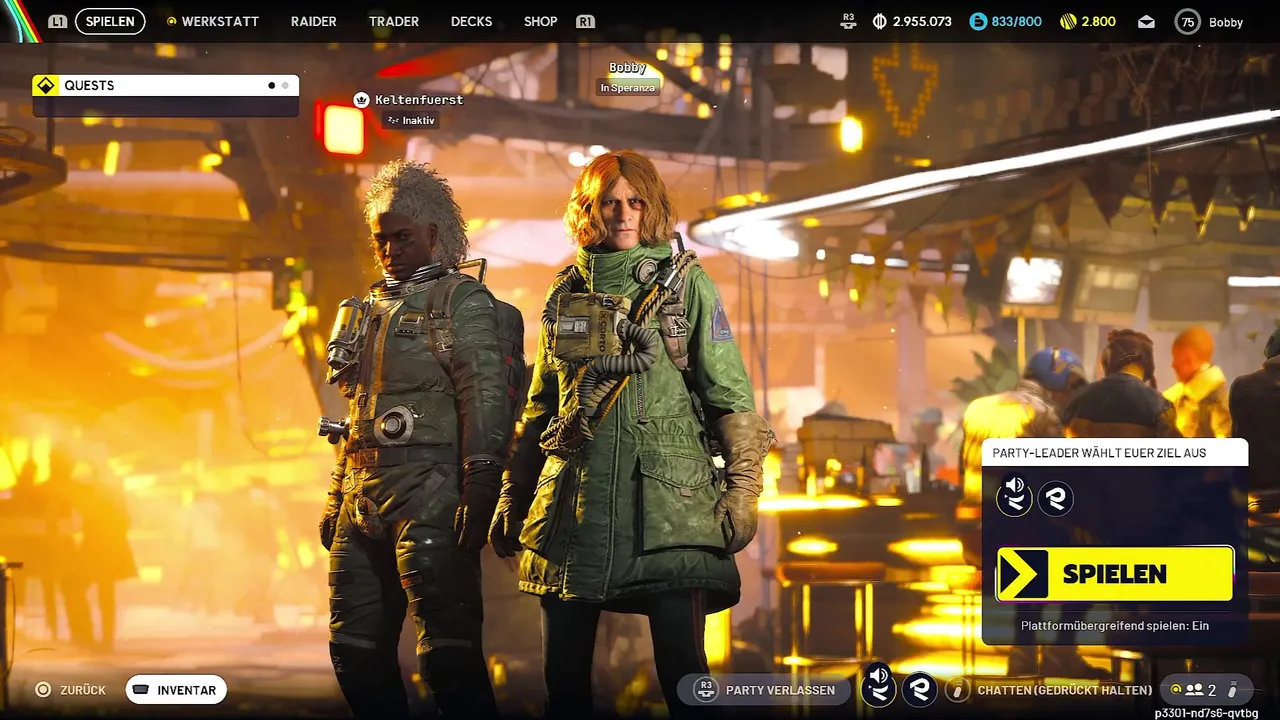Click the R3 icon on PARTY VERLASSEN
Image resolution: width=1280 pixels, height=720 pixels.
(x=706, y=690)
